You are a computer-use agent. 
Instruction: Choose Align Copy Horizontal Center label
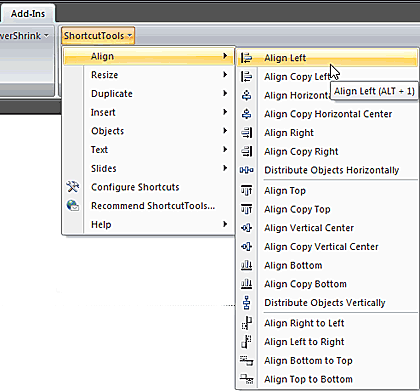pyautogui.click(x=328, y=114)
